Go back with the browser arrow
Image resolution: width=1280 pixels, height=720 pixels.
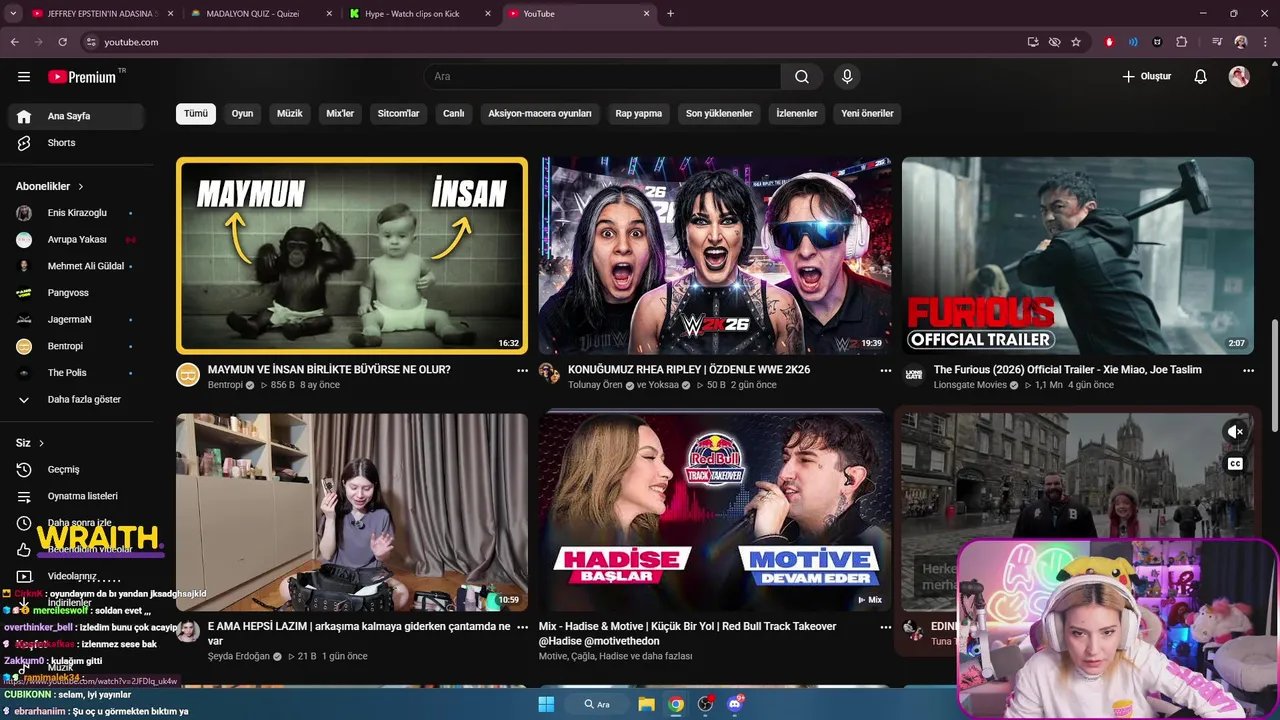click(x=14, y=42)
